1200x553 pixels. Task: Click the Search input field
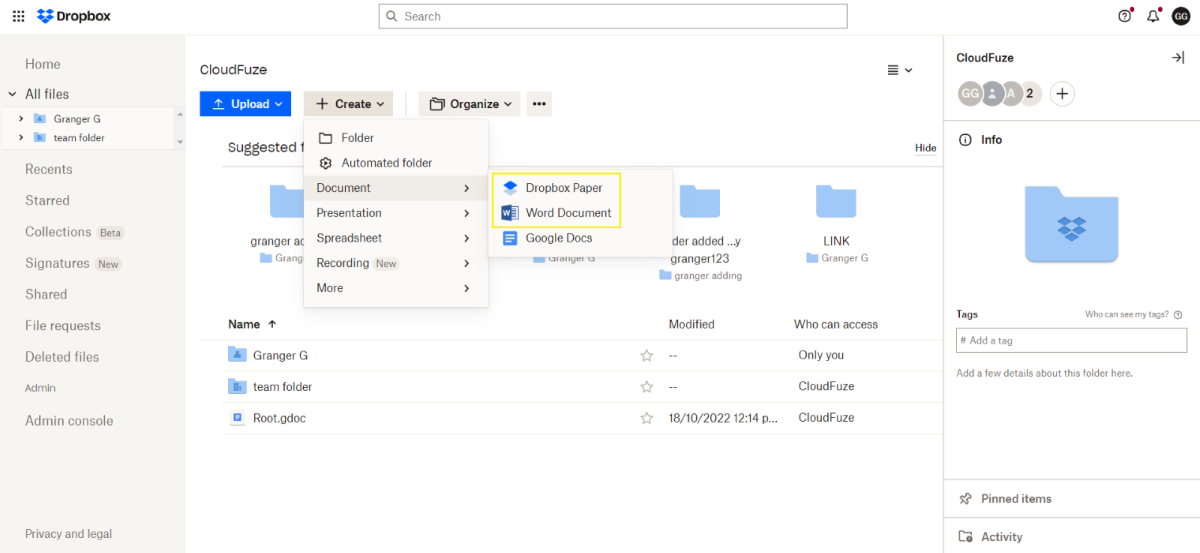[613, 16]
